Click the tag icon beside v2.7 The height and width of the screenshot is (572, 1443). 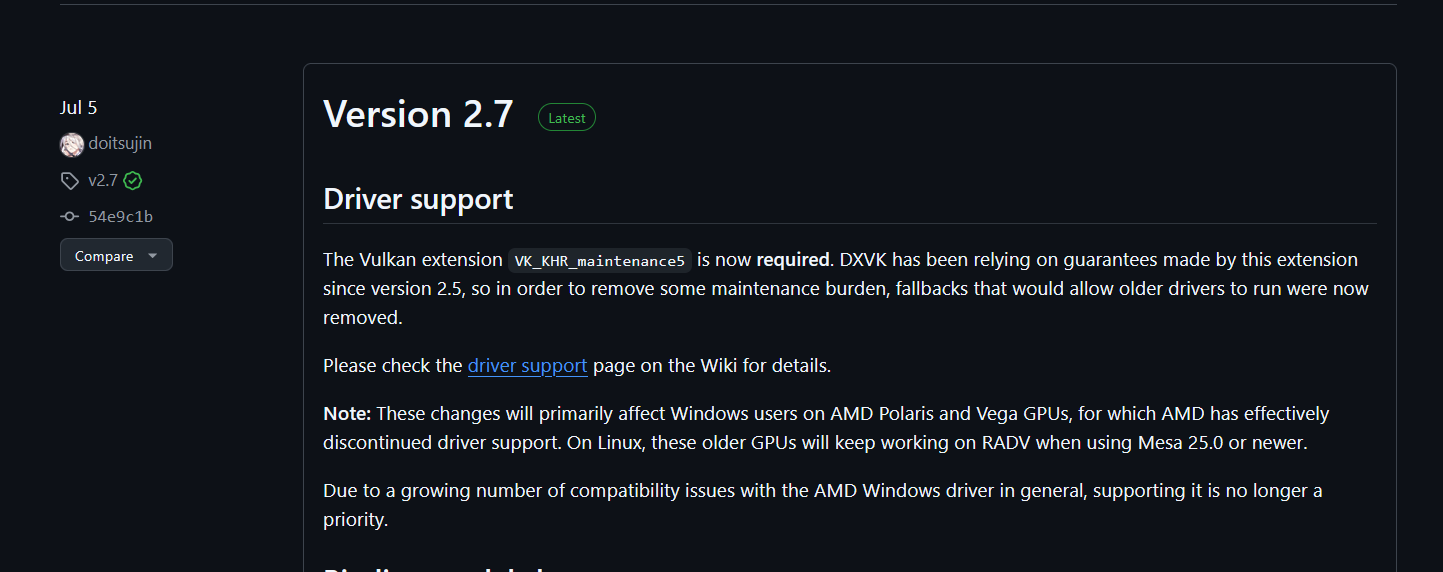click(x=69, y=181)
